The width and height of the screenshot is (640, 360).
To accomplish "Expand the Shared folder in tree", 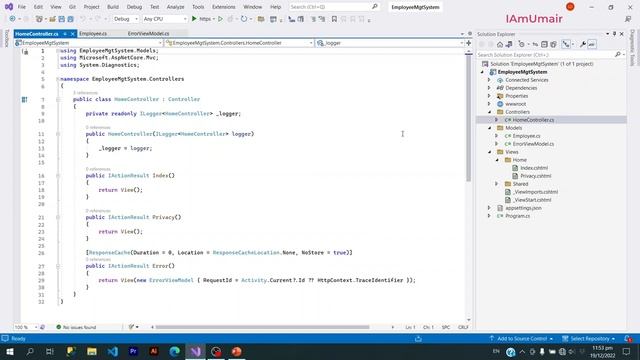I will coord(497,184).
